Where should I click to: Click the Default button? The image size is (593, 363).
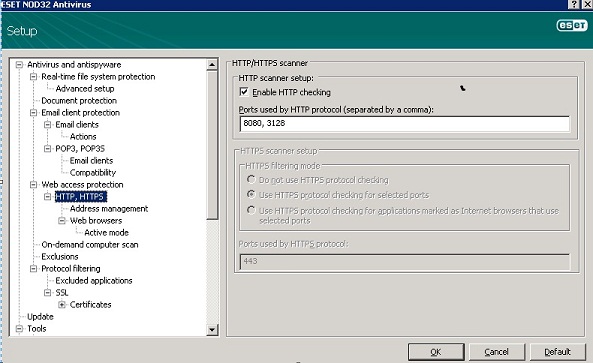[557, 352]
